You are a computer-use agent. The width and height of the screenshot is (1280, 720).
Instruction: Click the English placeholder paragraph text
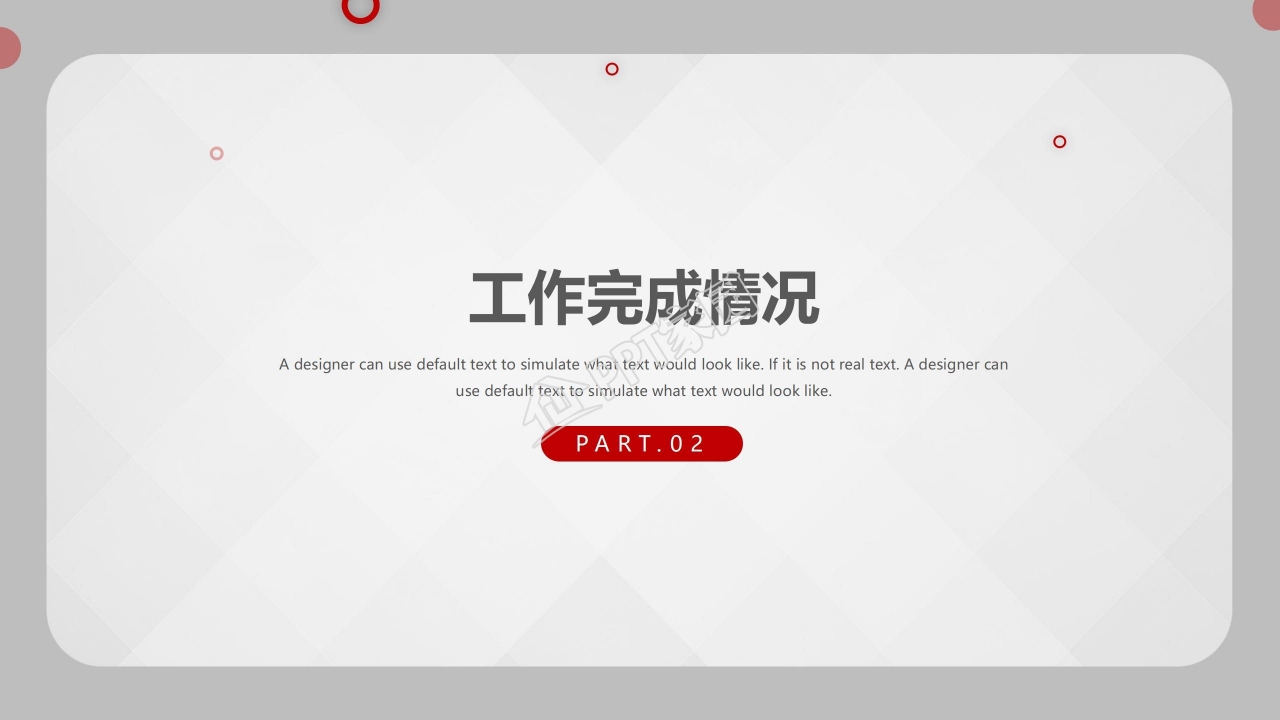(x=643, y=377)
